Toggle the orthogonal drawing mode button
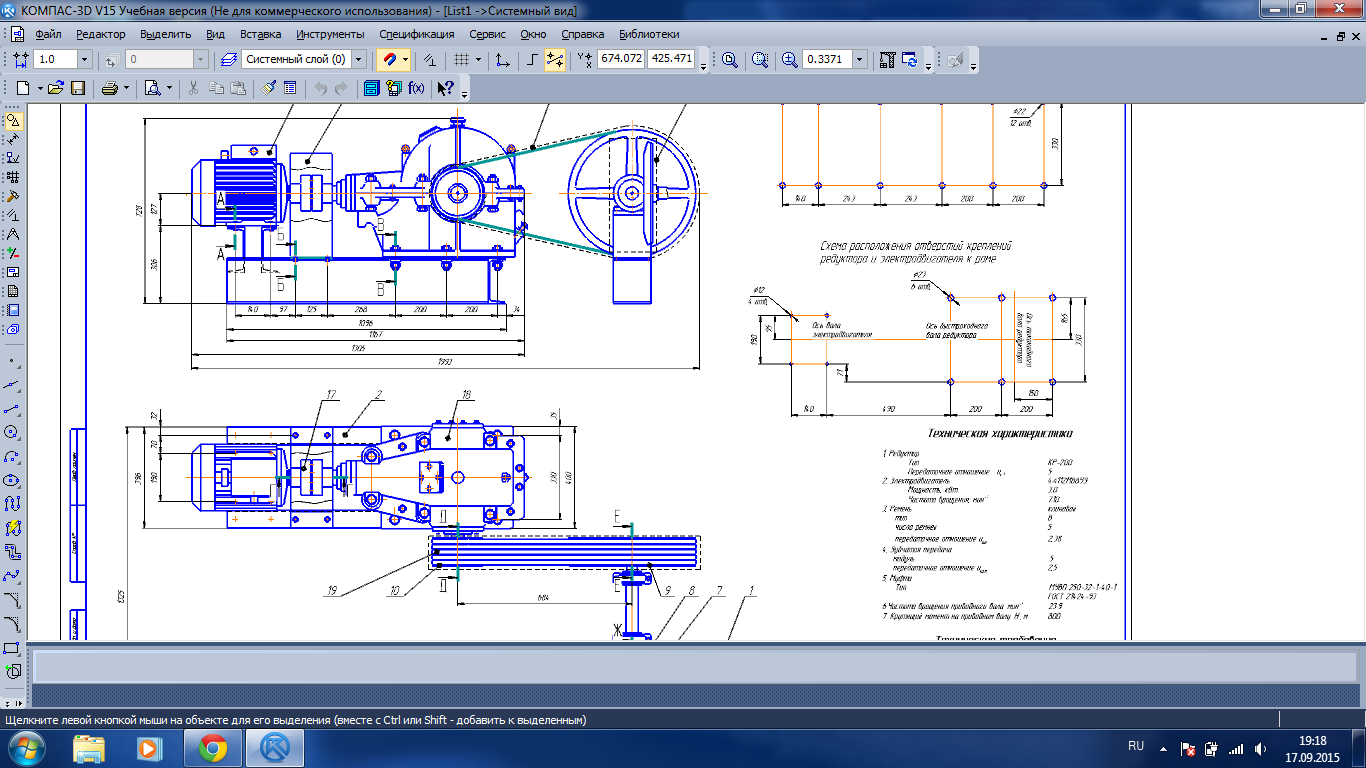Image resolution: width=1366 pixels, height=768 pixels. (532, 60)
